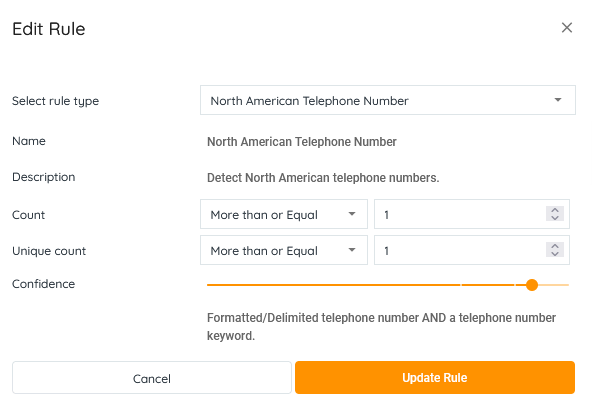
Task: Close the Edit Rule dialog with X
Action: point(567,28)
